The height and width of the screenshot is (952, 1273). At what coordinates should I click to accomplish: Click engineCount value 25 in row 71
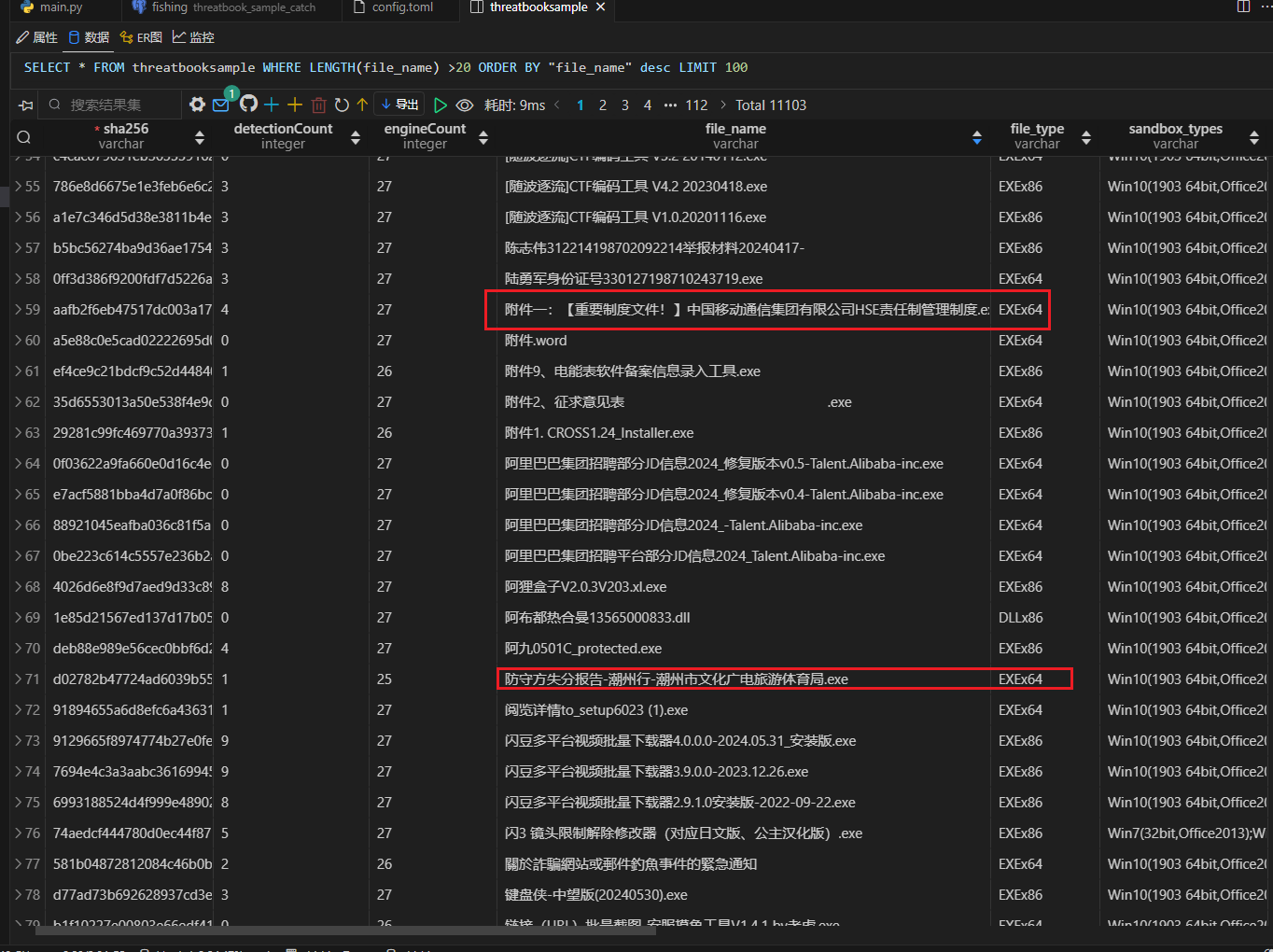(x=433, y=679)
